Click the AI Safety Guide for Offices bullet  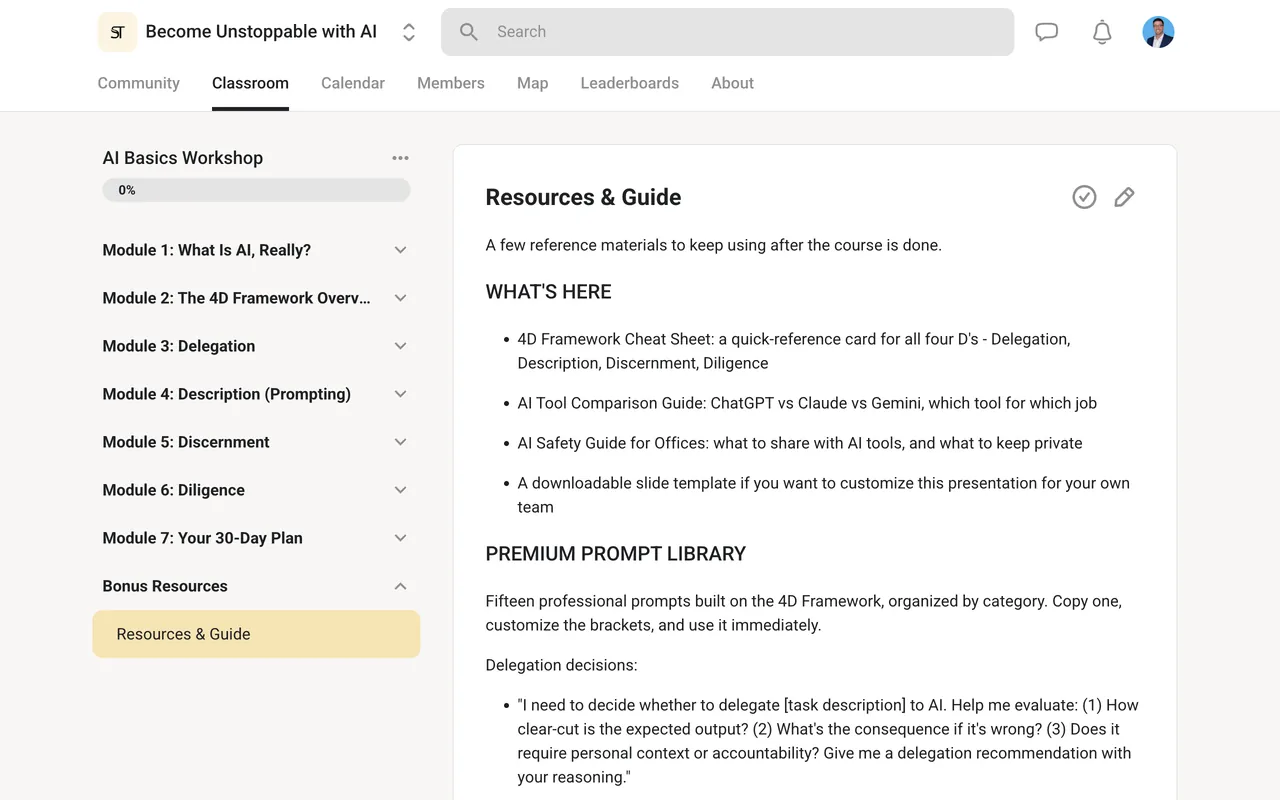click(x=800, y=443)
